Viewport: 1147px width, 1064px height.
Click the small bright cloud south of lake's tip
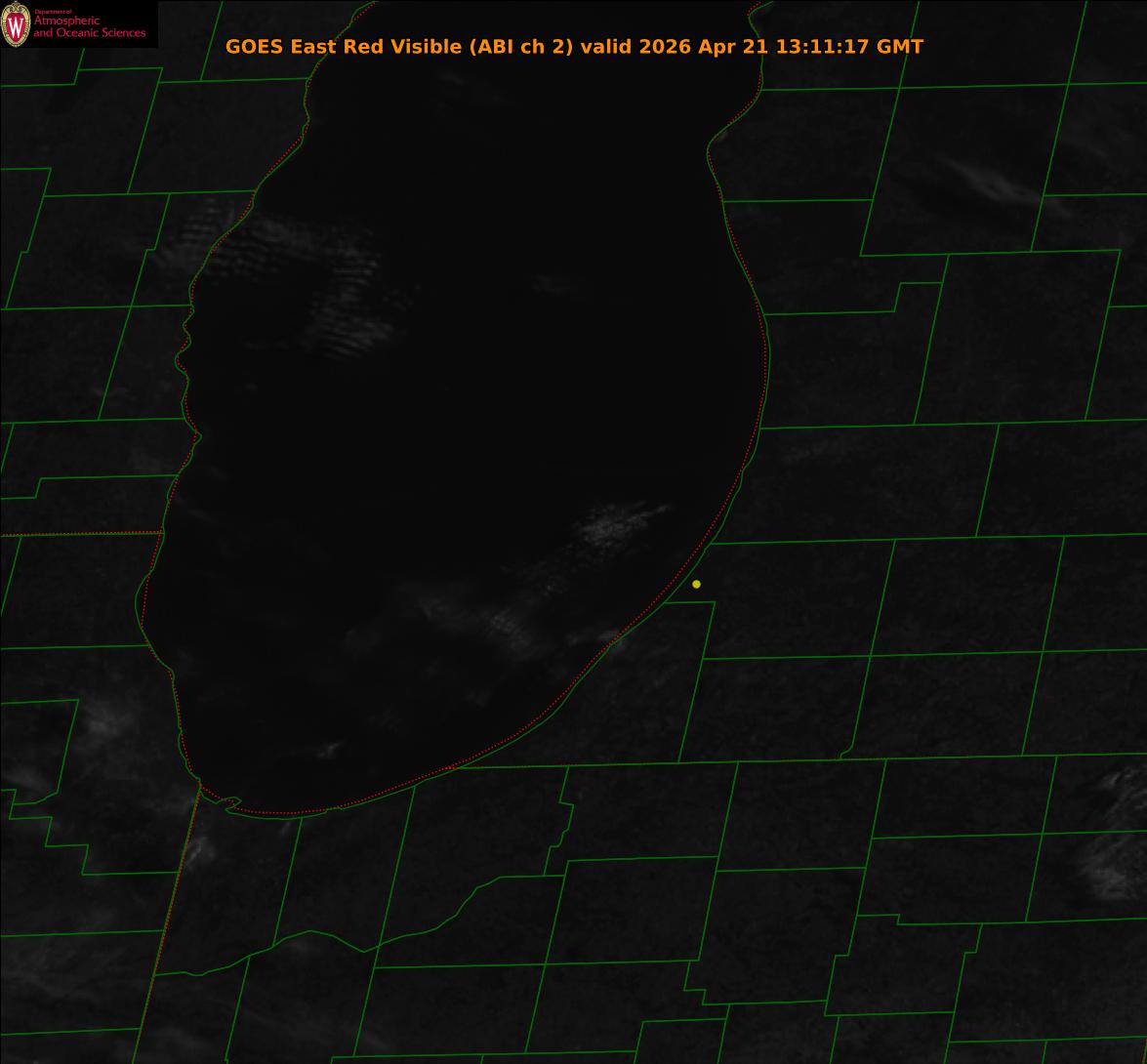pyautogui.click(x=199, y=850)
